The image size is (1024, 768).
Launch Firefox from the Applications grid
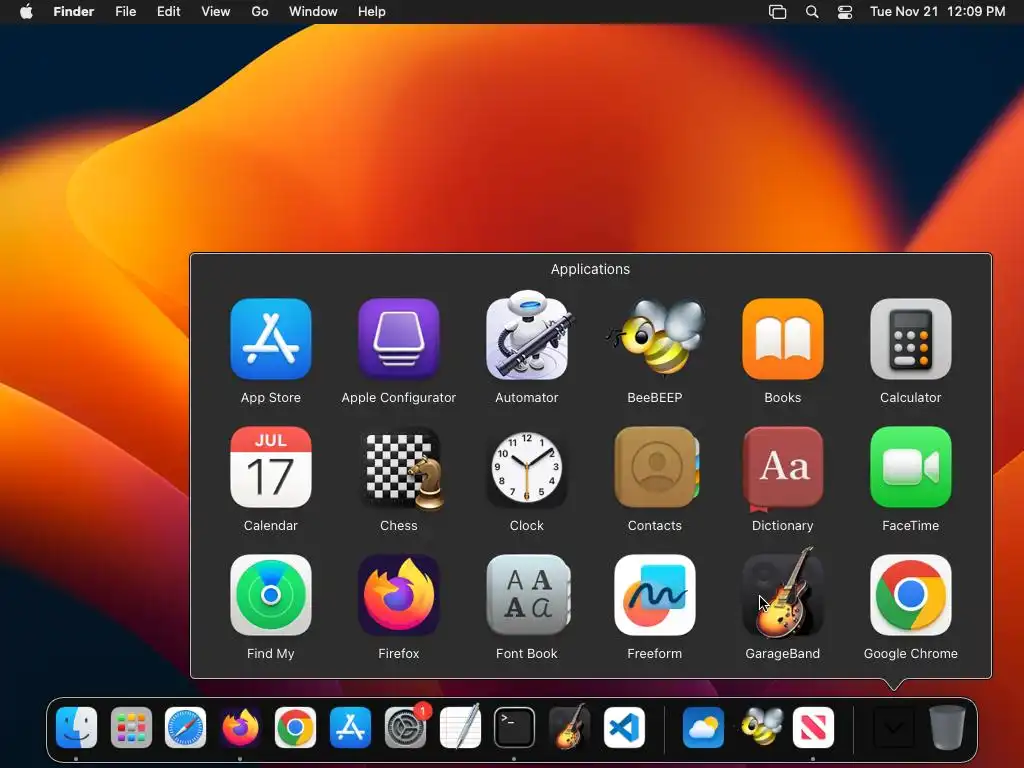click(398, 595)
